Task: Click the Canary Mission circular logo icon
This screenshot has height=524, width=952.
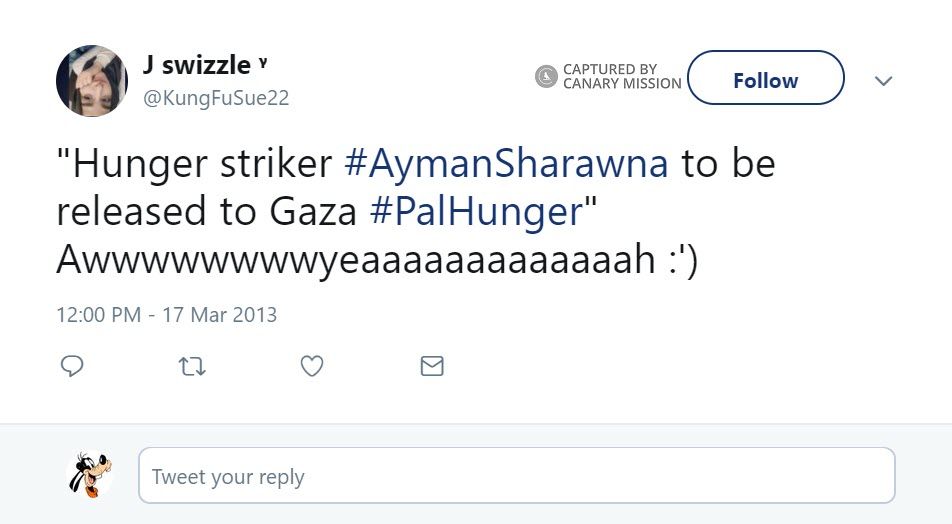Action: pyautogui.click(x=546, y=77)
